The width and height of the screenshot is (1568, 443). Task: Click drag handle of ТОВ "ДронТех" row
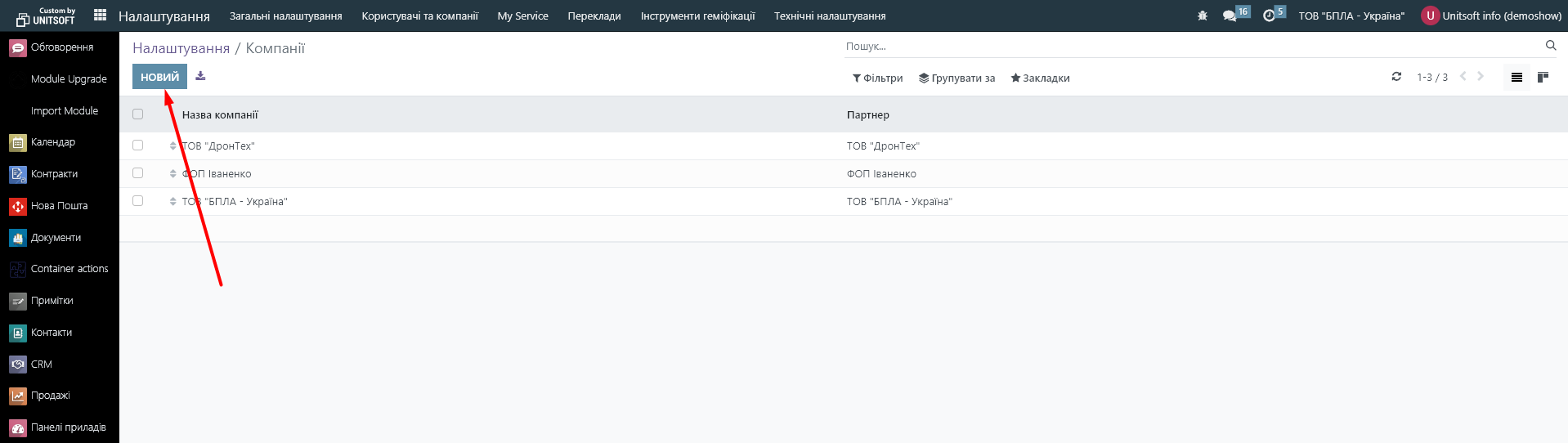point(172,145)
